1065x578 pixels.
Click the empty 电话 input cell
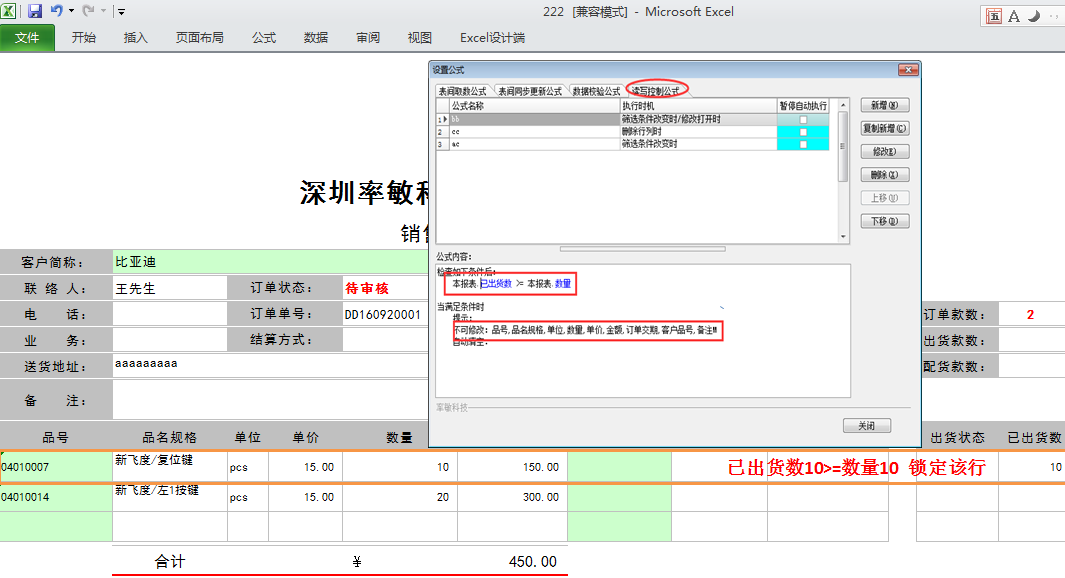170,314
